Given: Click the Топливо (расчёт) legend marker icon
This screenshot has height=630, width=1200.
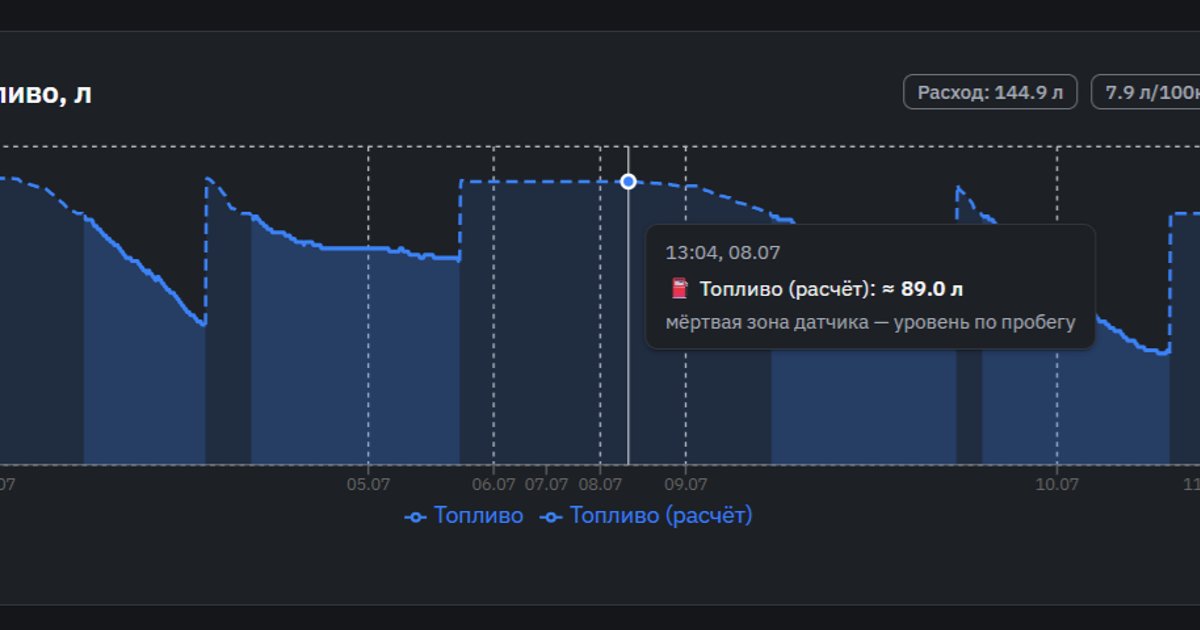Looking at the screenshot, I should pyautogui.click(x=552, y=517).
